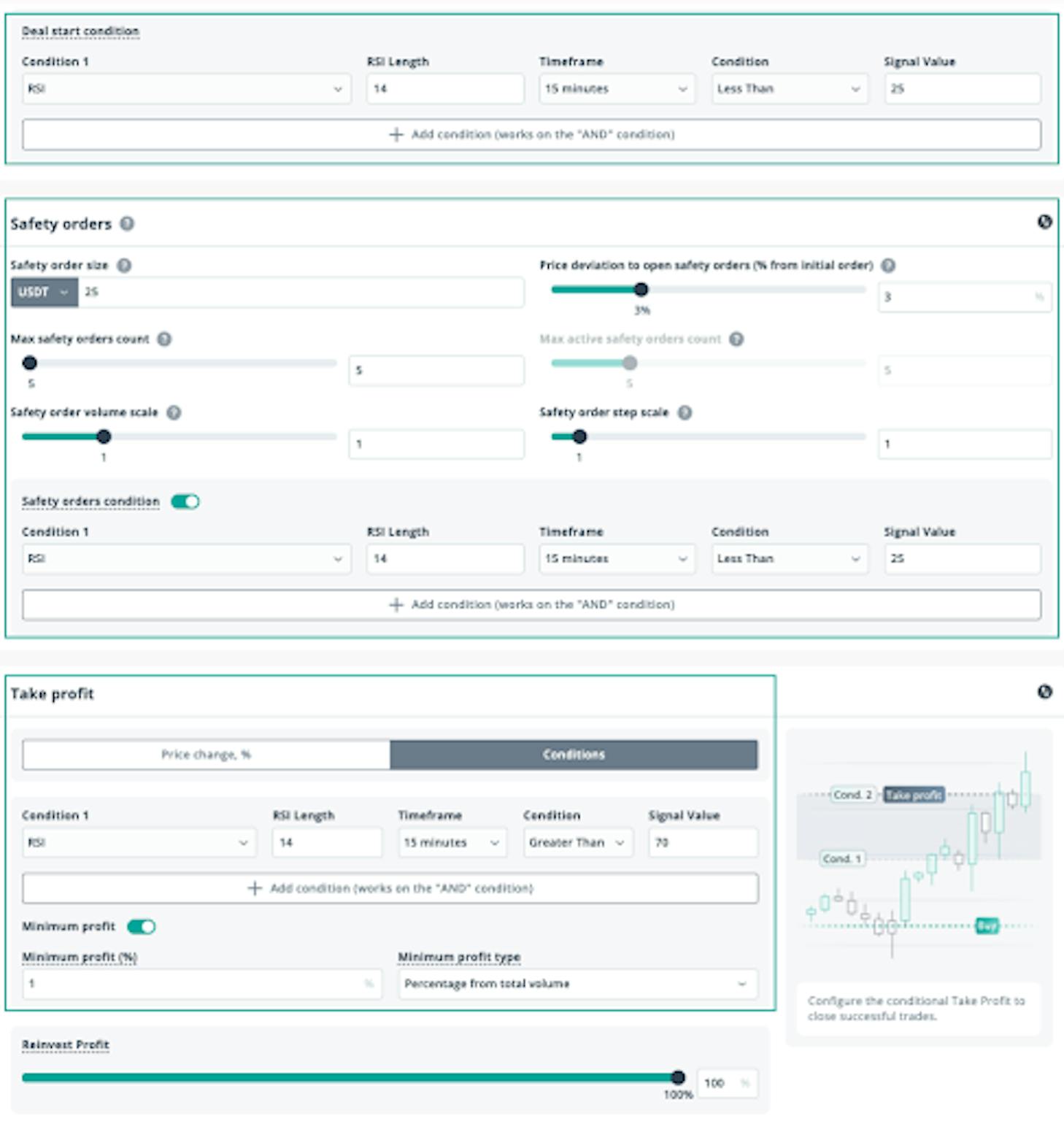Click the Safety order volume scale help icon
The height and width of the screenshot is (1121, 1064).
173,412
